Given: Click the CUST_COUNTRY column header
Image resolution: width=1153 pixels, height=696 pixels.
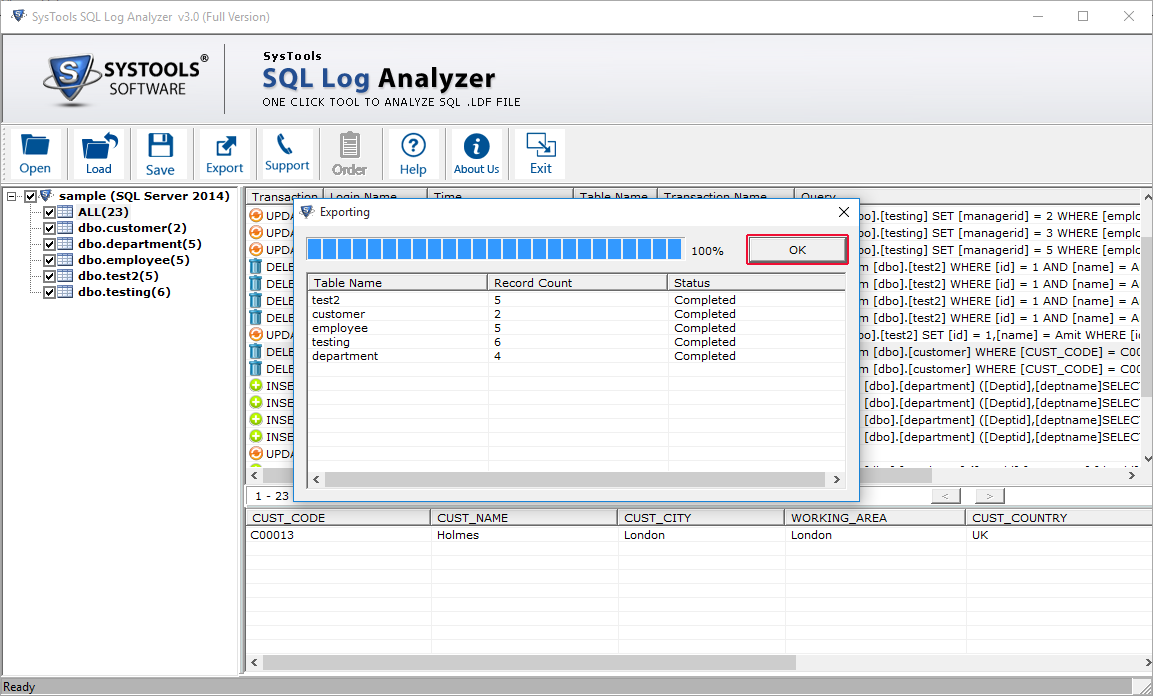Looking at the screenshot, I should coord(1059,517).
